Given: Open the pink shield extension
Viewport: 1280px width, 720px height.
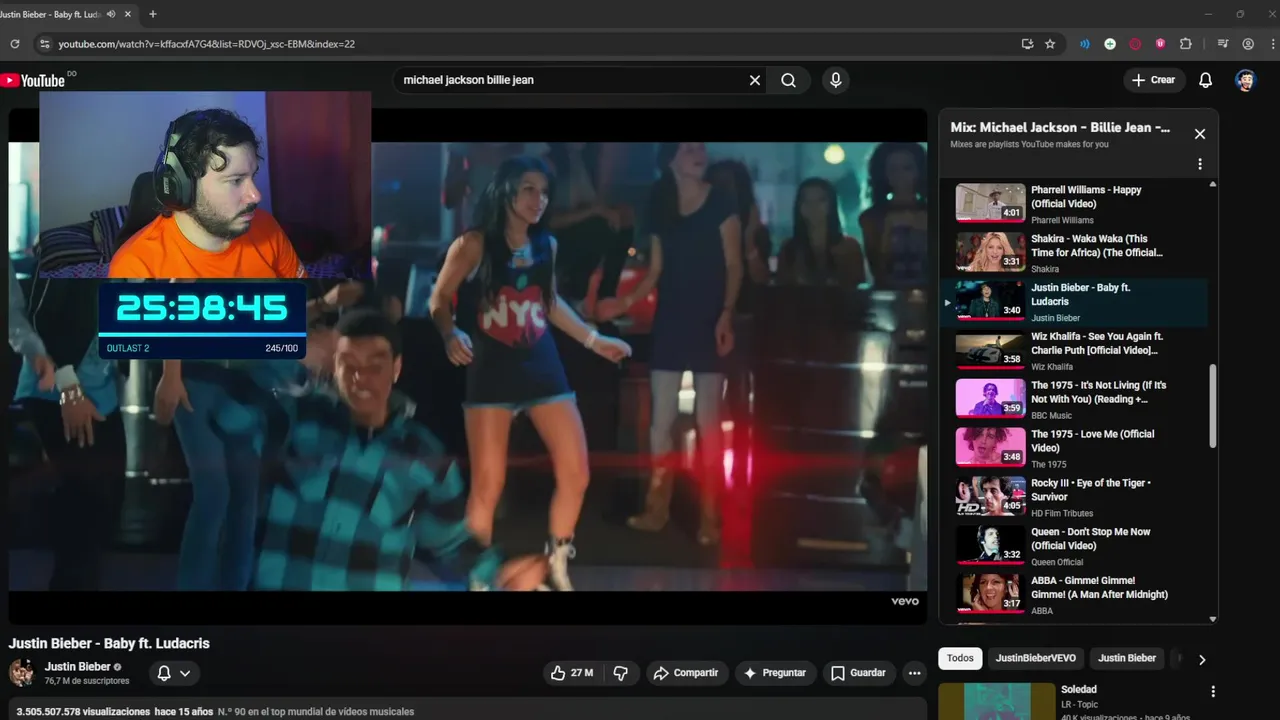Looking at the screenshot, I should (x=1160, y=44).
